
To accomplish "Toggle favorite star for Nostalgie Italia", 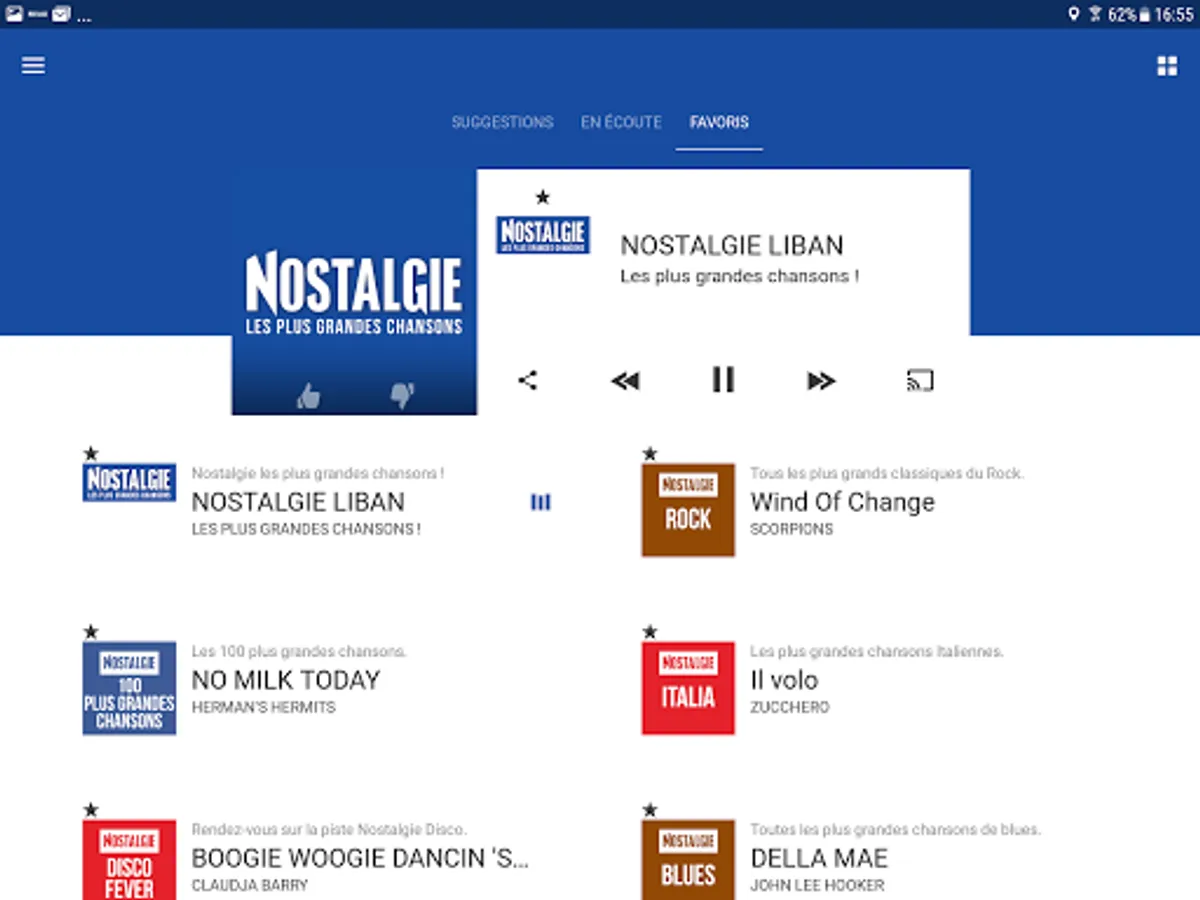I will click(650, 632).
